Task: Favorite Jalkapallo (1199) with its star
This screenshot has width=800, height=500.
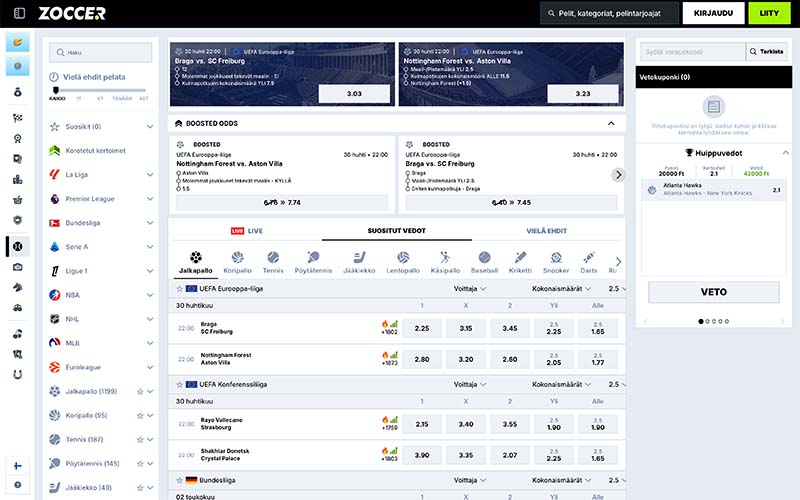Action: (140, 392)
